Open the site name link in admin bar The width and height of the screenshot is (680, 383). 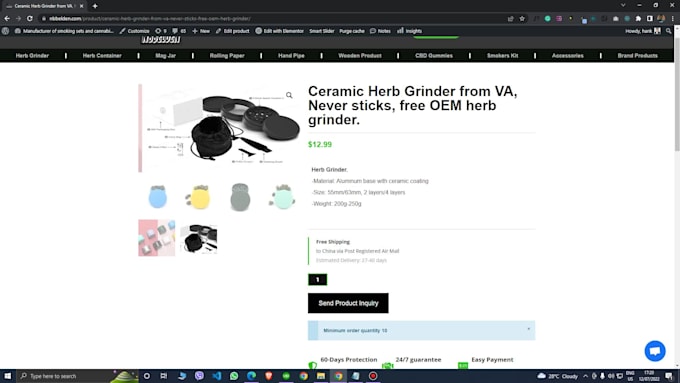[x=64, y=31]
